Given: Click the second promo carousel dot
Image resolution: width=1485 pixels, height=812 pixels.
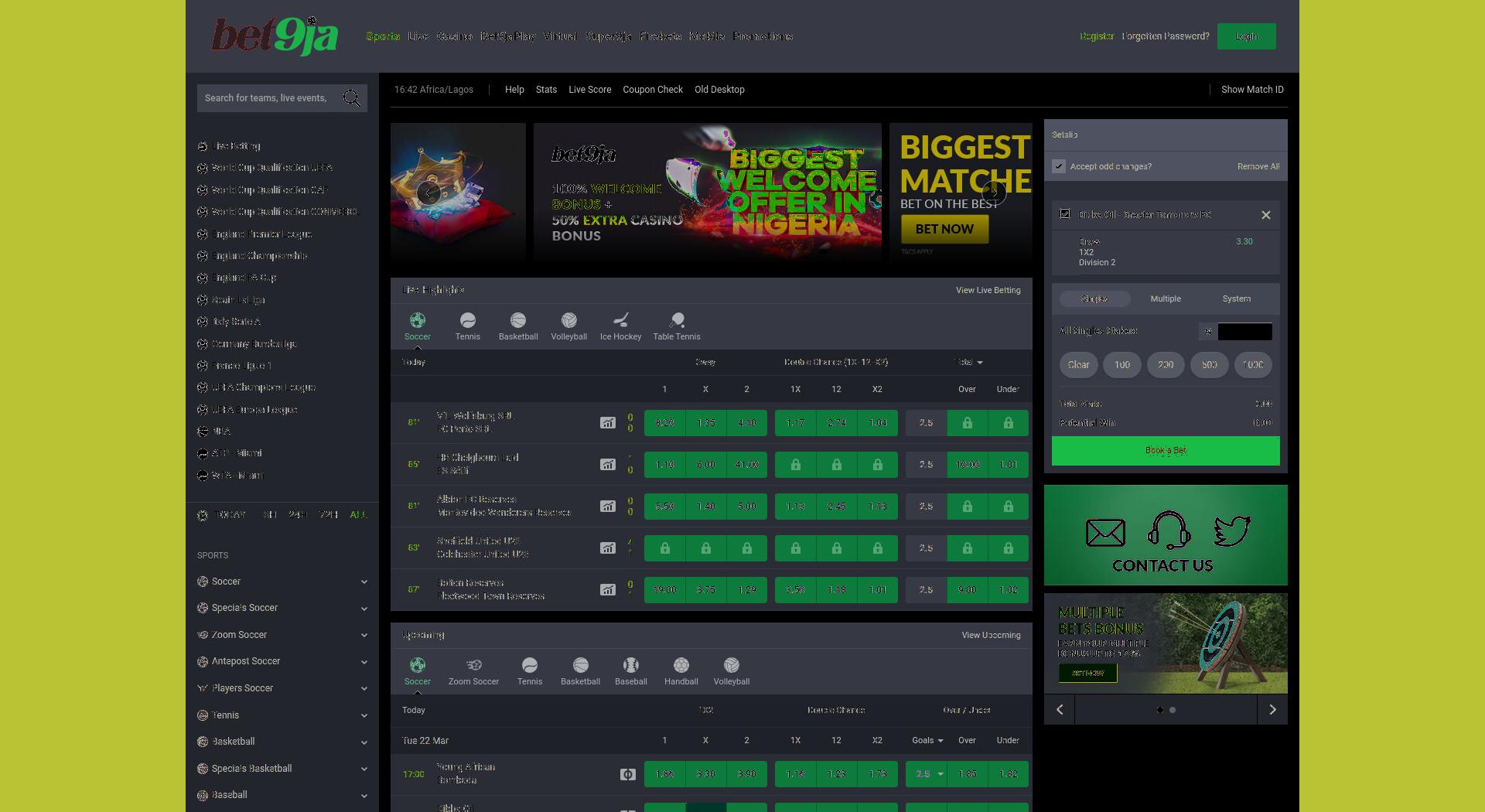Looking at the screenshot, I should pos(1173,710).
